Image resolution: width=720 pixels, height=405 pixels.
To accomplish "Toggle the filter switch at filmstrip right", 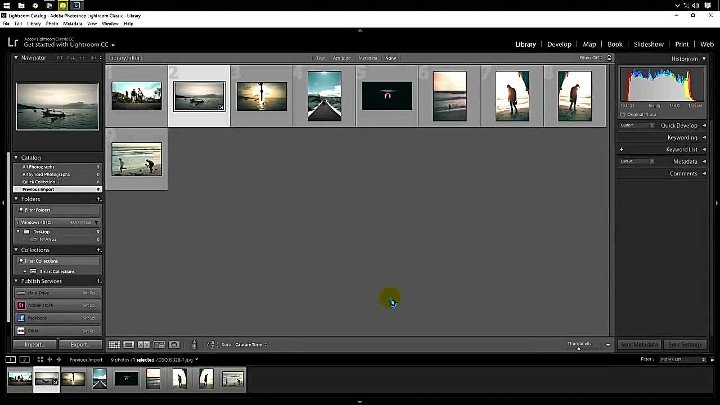I will pos(712,360).
